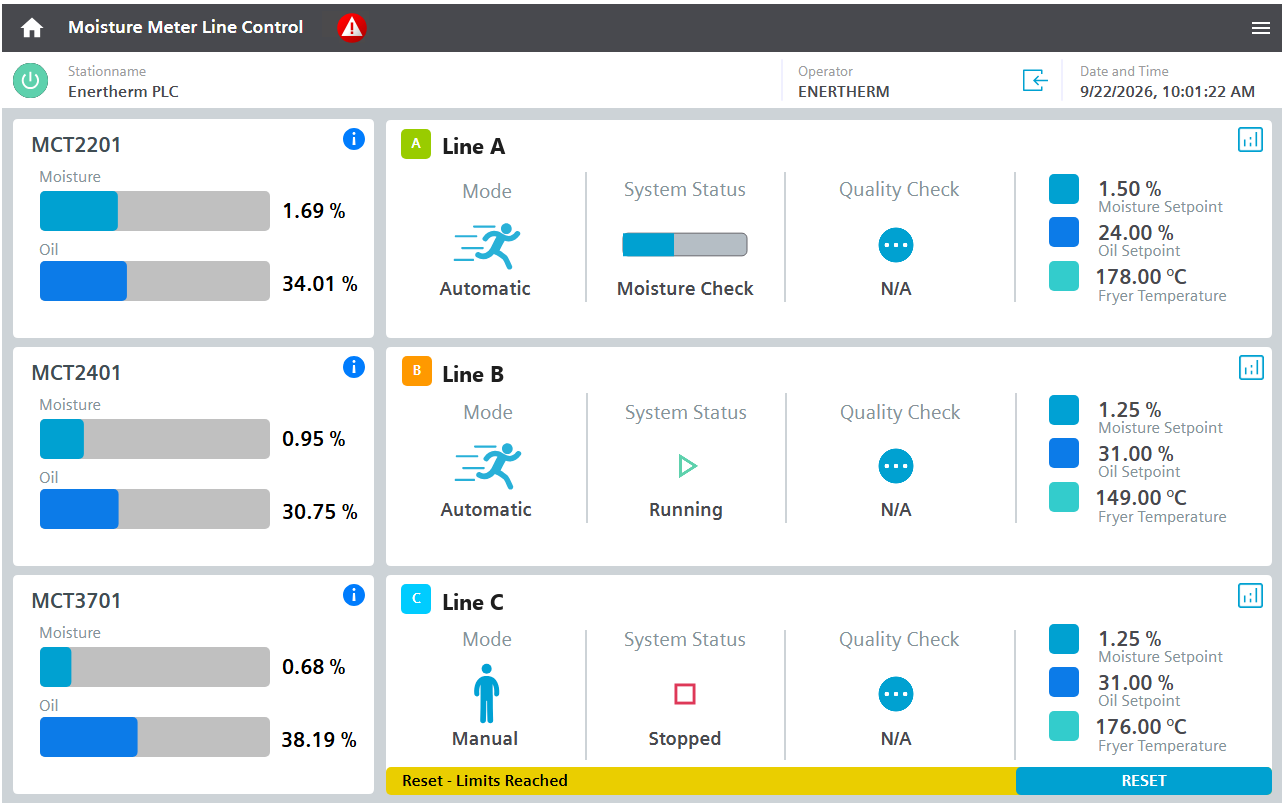Select the green Line A badge

pos(416,144)
